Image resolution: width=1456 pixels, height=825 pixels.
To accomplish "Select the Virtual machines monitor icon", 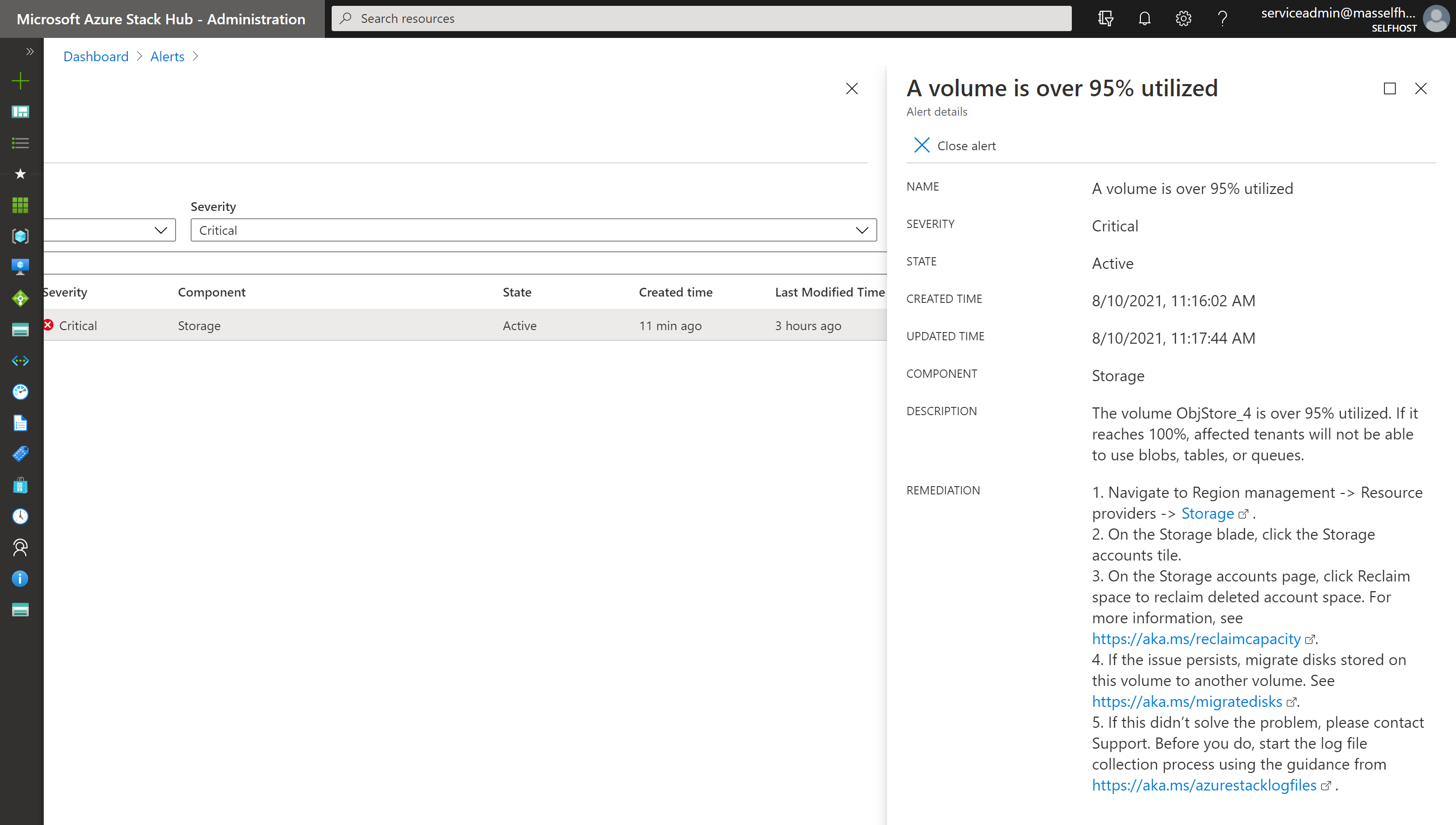I will pyautogui.click(x=20, y=266).
